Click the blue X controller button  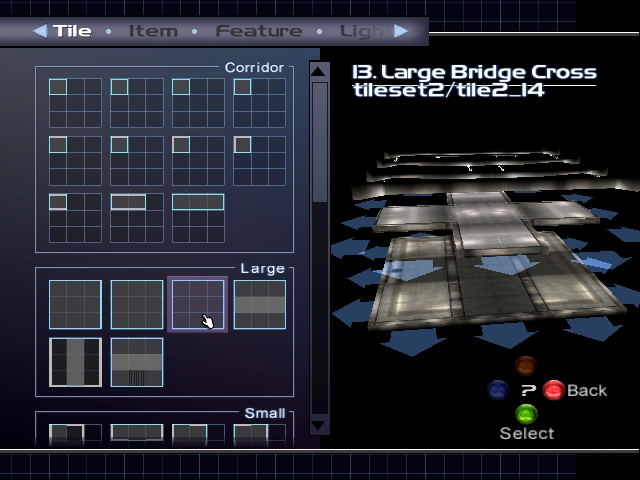498,390
